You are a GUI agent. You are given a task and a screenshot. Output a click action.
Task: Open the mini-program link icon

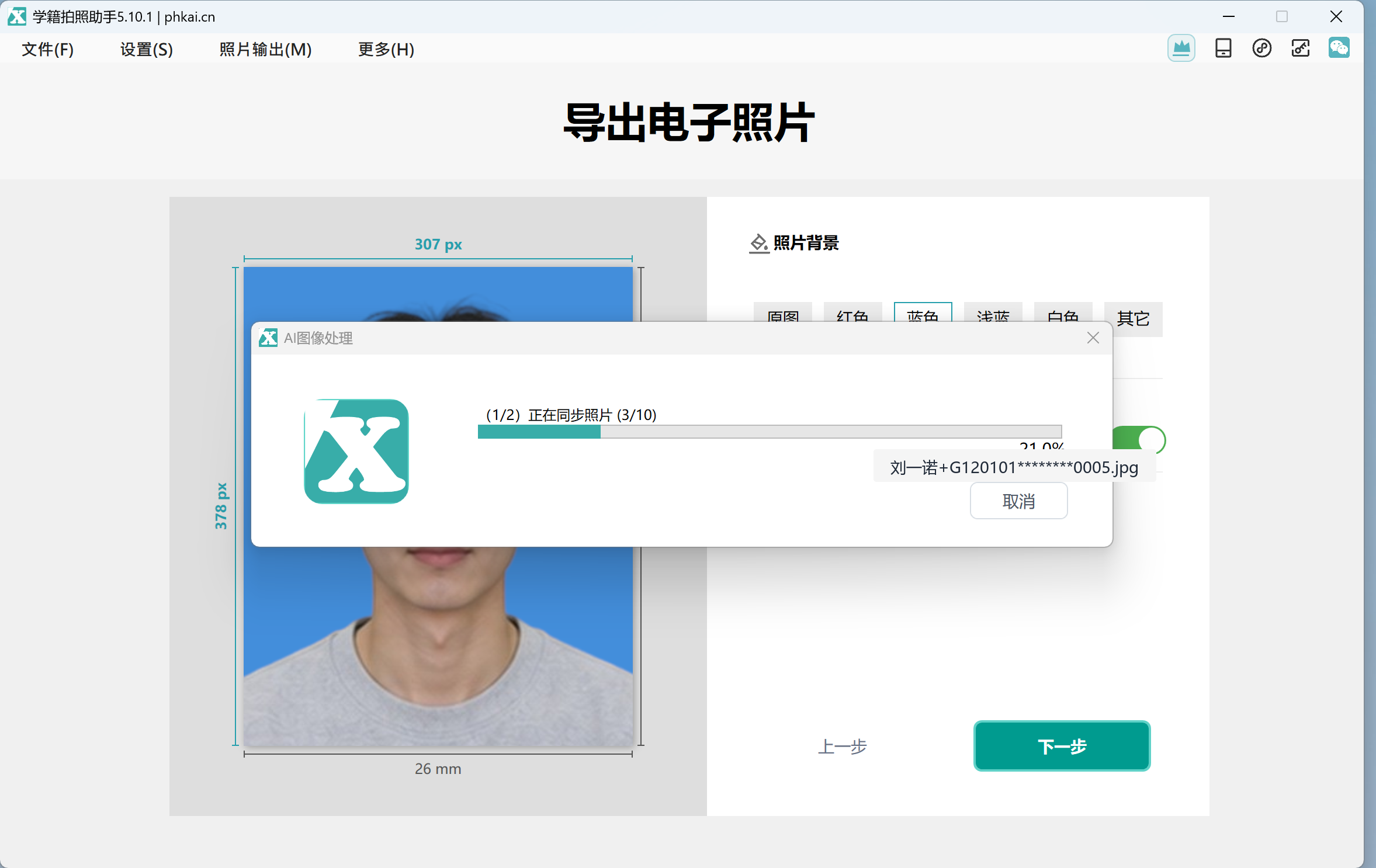click(1261, 48)
